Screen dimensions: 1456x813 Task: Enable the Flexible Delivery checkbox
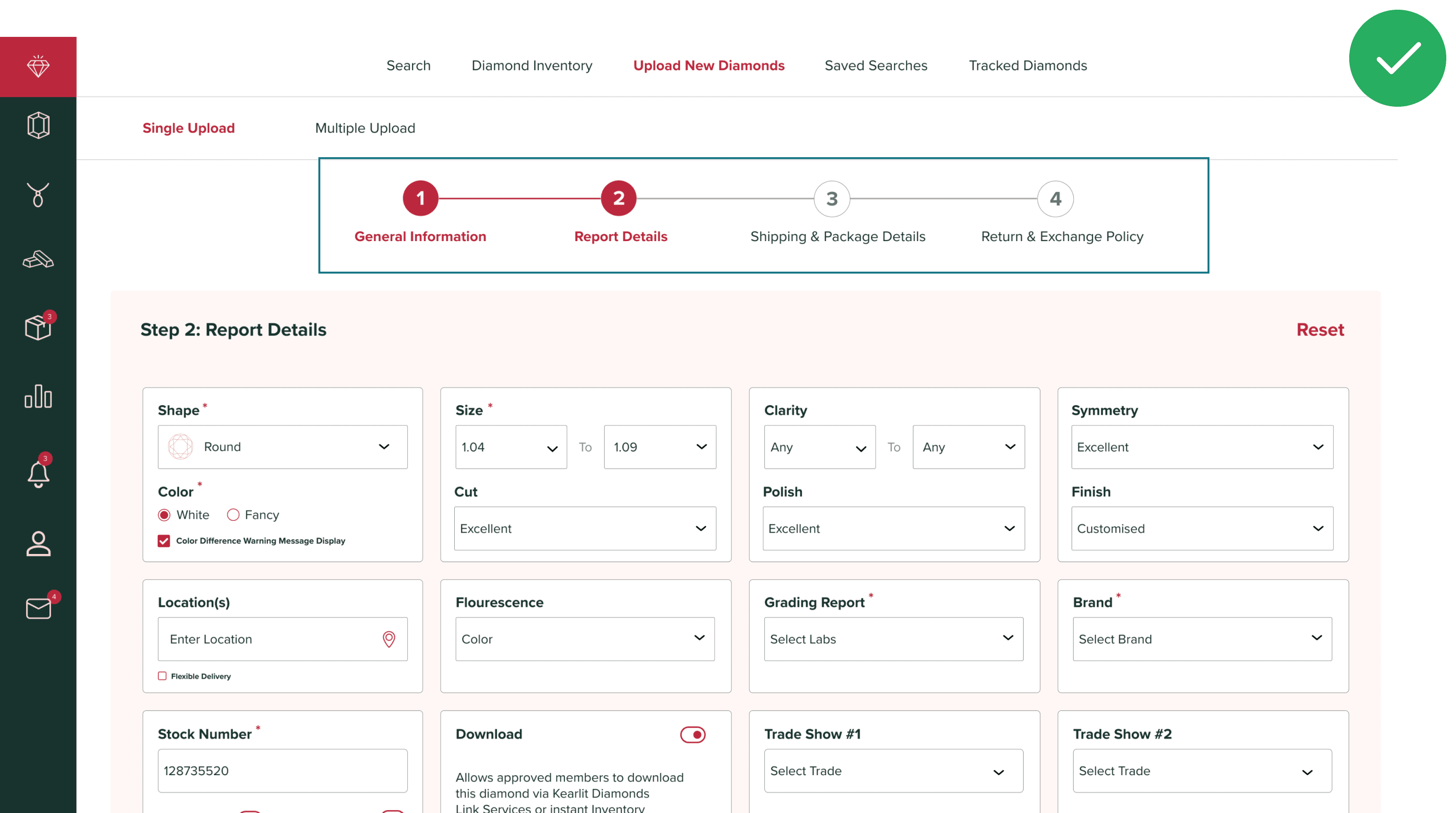[x=162, y=676]
